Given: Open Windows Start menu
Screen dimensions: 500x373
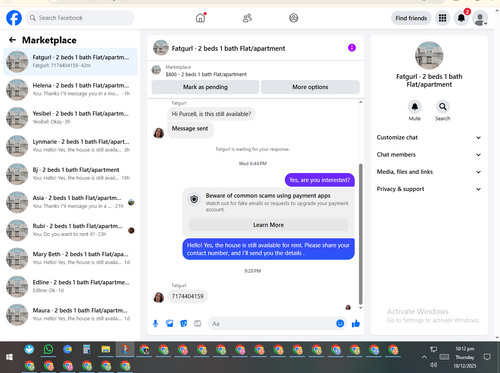Looking at the screenshot, I should click(x=9, y=357).
